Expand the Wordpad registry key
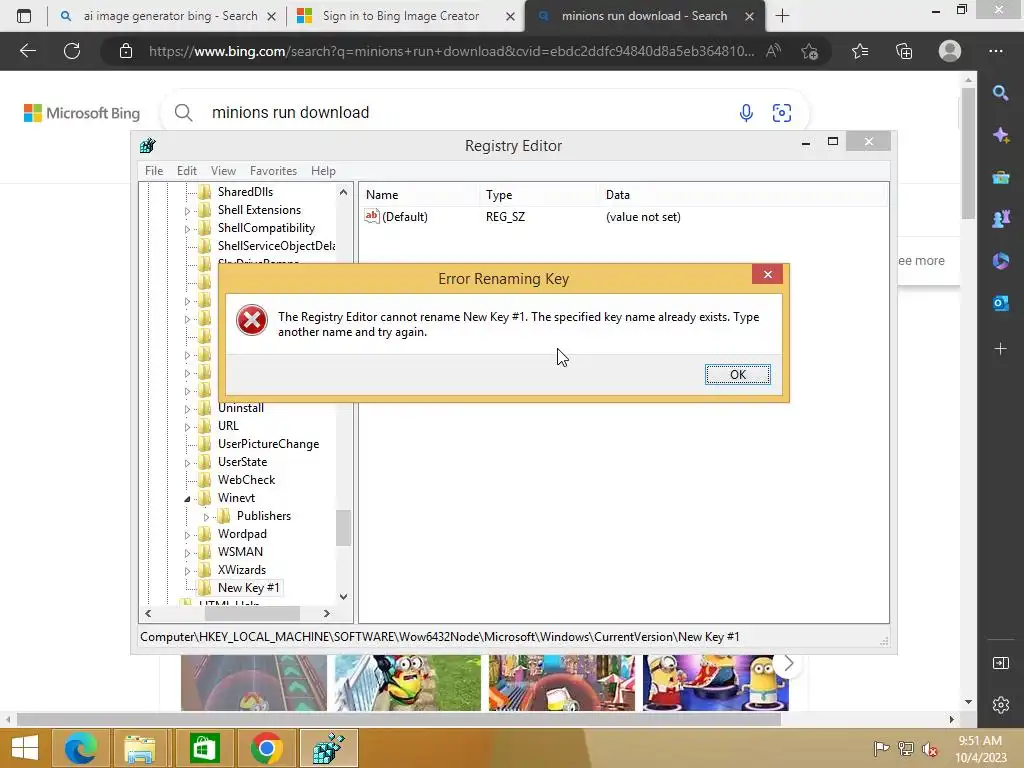This screenshot has height=768, width=1024. [187, 536]
